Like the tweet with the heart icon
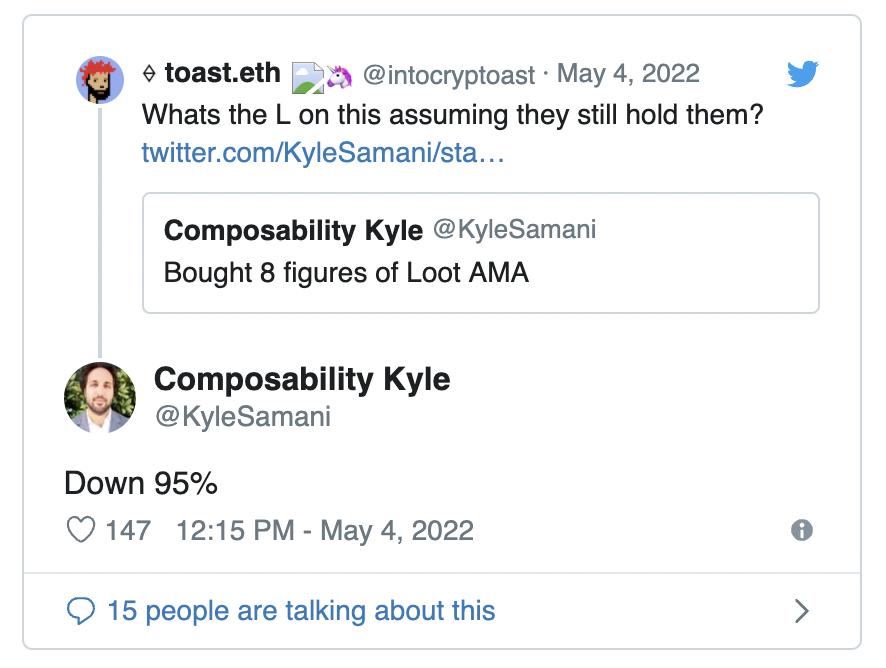Image resolution: width=886 pixels, height=668 pixels. pos(80,529)
